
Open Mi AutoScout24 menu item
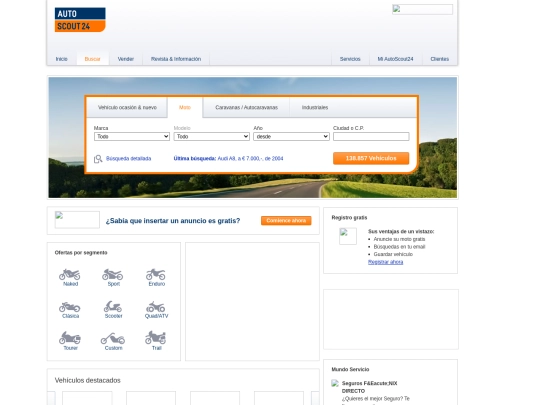395,59
